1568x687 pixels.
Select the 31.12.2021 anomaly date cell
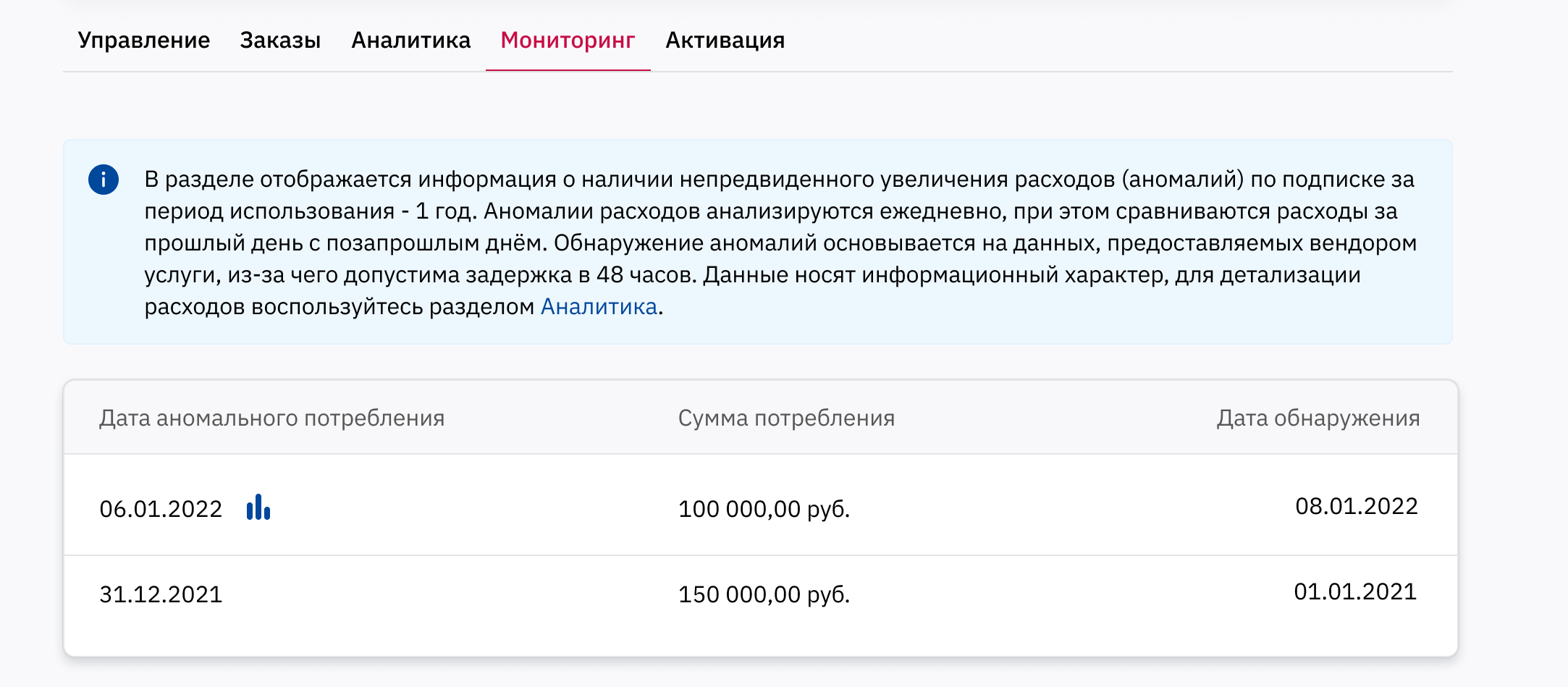[161, 594]
